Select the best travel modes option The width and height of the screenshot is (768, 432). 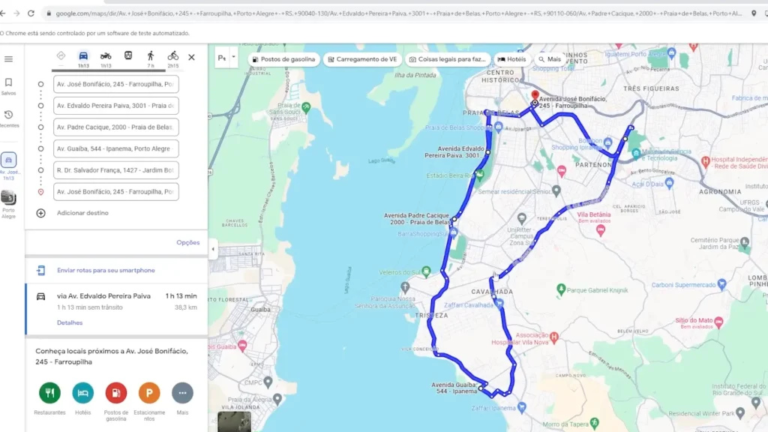coord(61,56)
